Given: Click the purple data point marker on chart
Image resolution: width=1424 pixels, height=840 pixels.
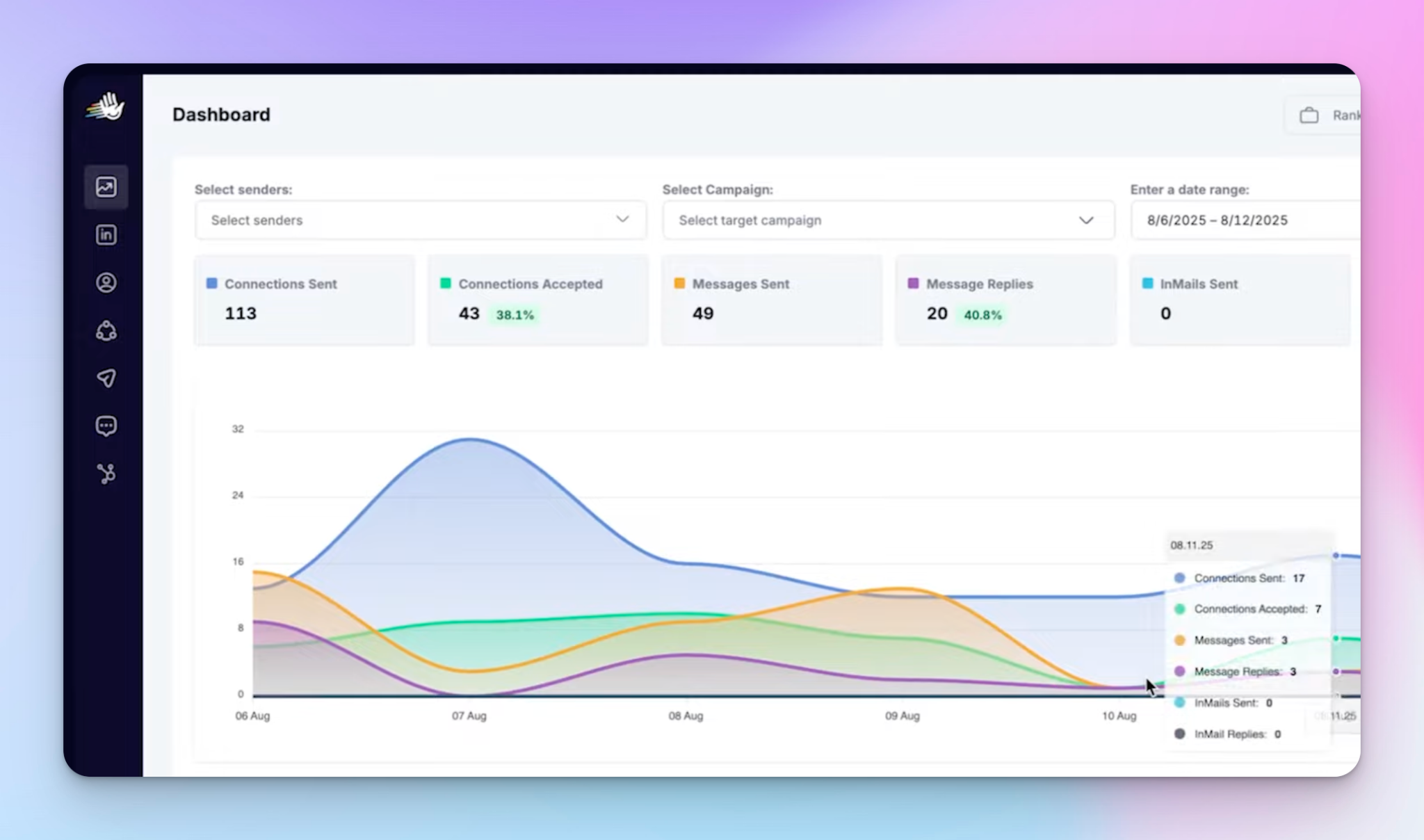Looking at the screenshot, I should pyautogui.click(x=1336, y=672).
